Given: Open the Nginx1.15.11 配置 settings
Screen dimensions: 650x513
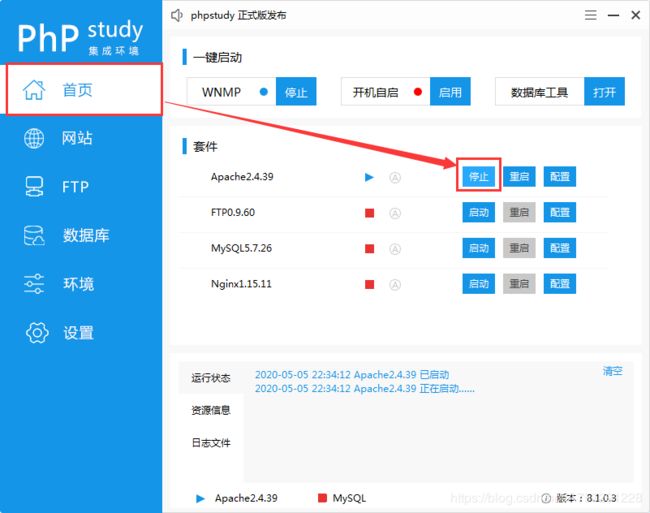Looking at the screenshot, I should click(560, 284).
